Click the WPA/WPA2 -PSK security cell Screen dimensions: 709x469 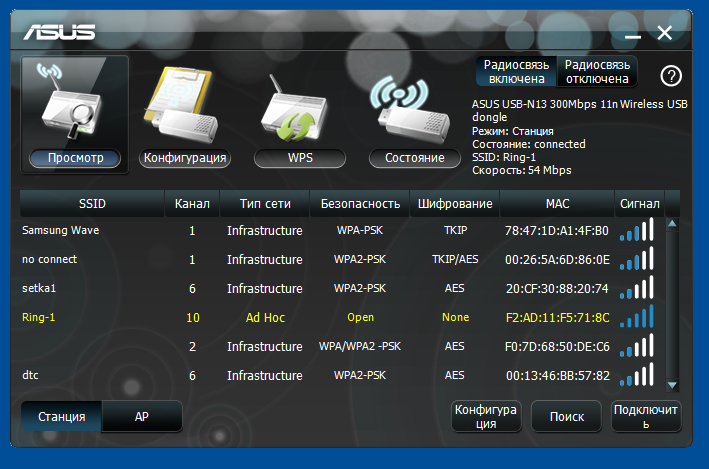tap(360, 346)
